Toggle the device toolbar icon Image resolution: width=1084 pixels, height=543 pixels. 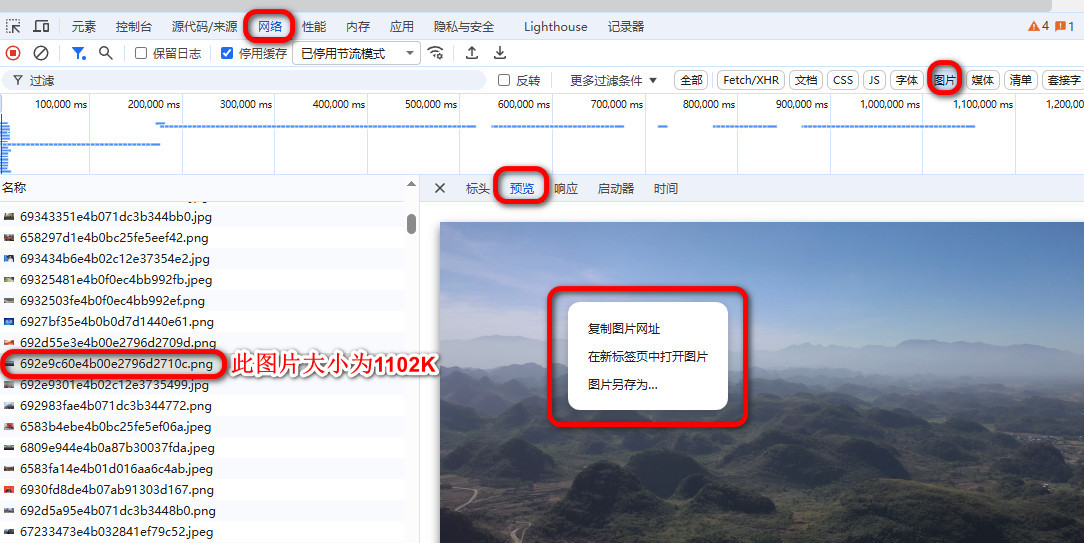pyautogui.click(x=42, y=27)
